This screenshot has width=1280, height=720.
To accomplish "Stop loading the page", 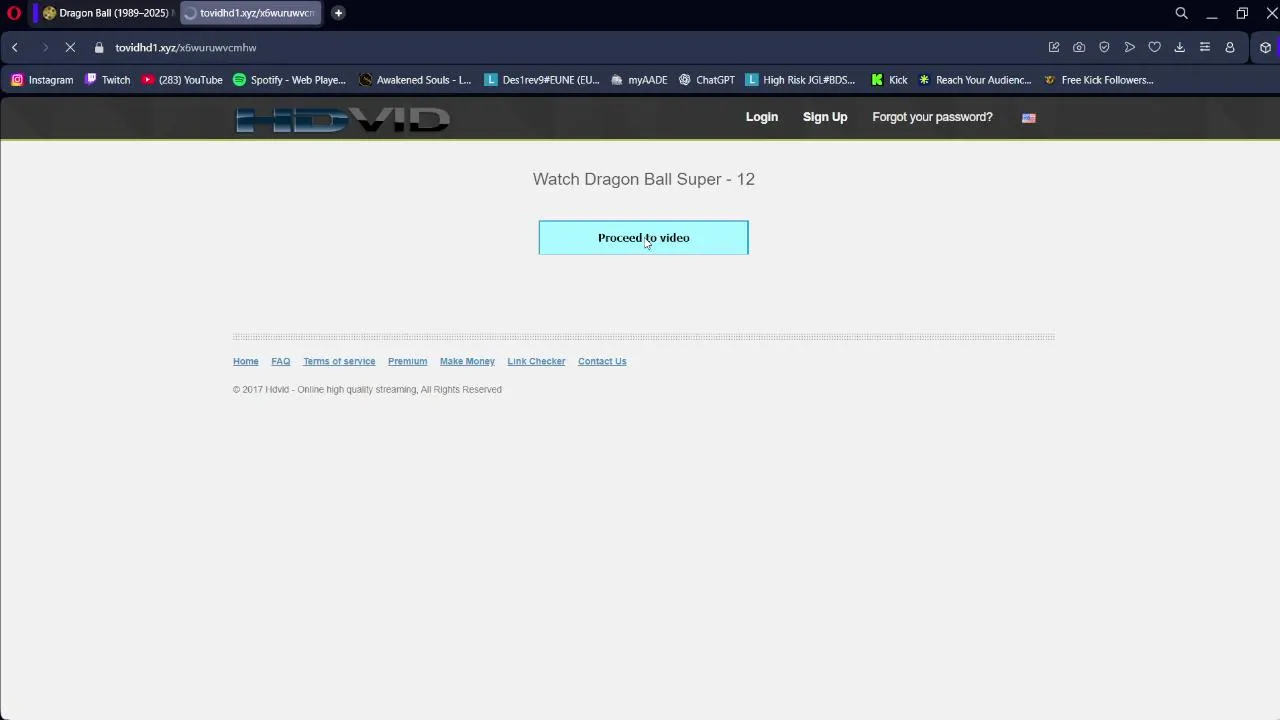I will click(x=70, y=47).
